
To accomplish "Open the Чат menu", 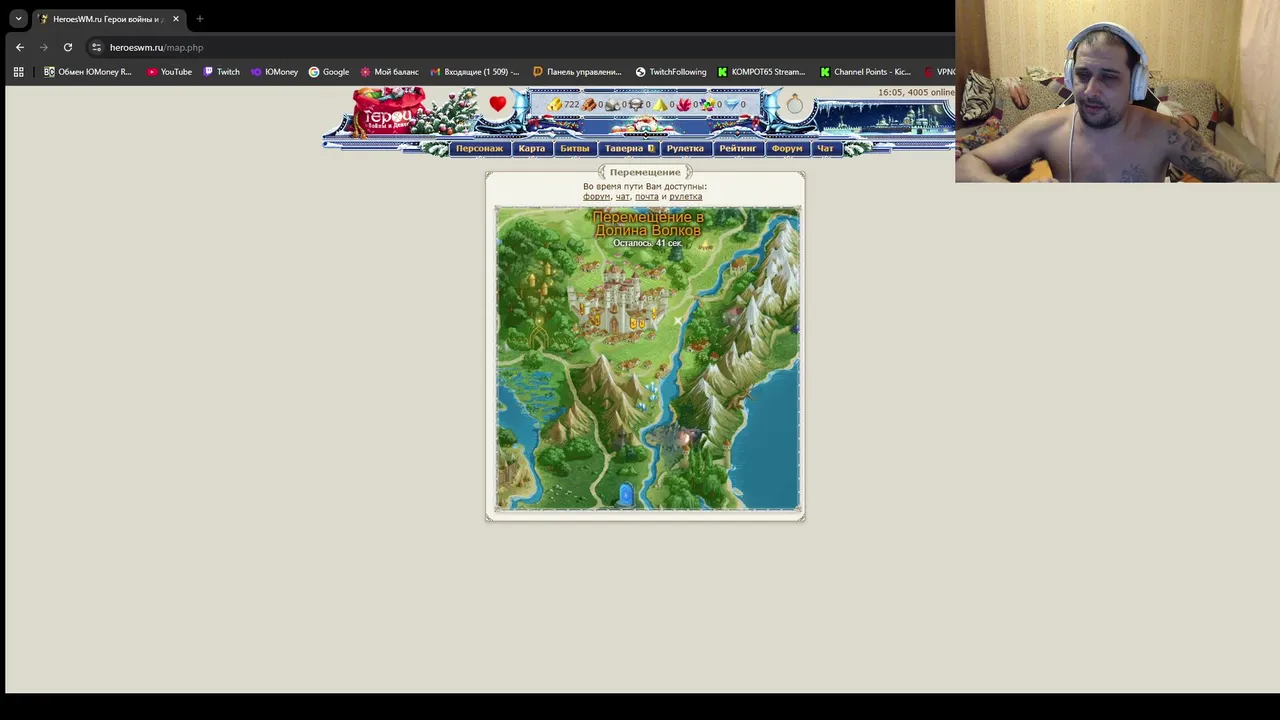I will [825, 148].
